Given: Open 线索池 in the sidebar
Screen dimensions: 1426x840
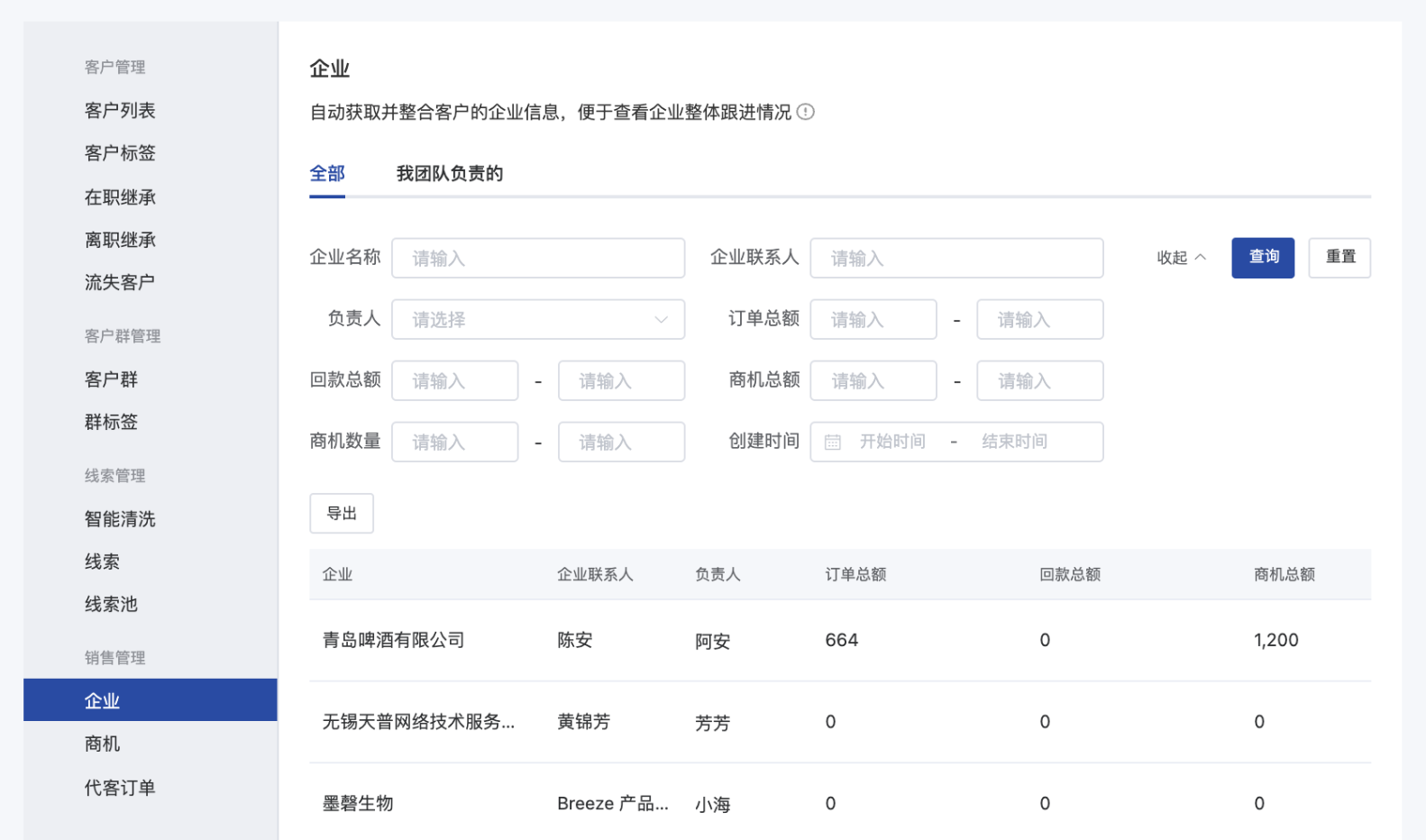Looking at the screenshot, I should [x=111, y=604].
